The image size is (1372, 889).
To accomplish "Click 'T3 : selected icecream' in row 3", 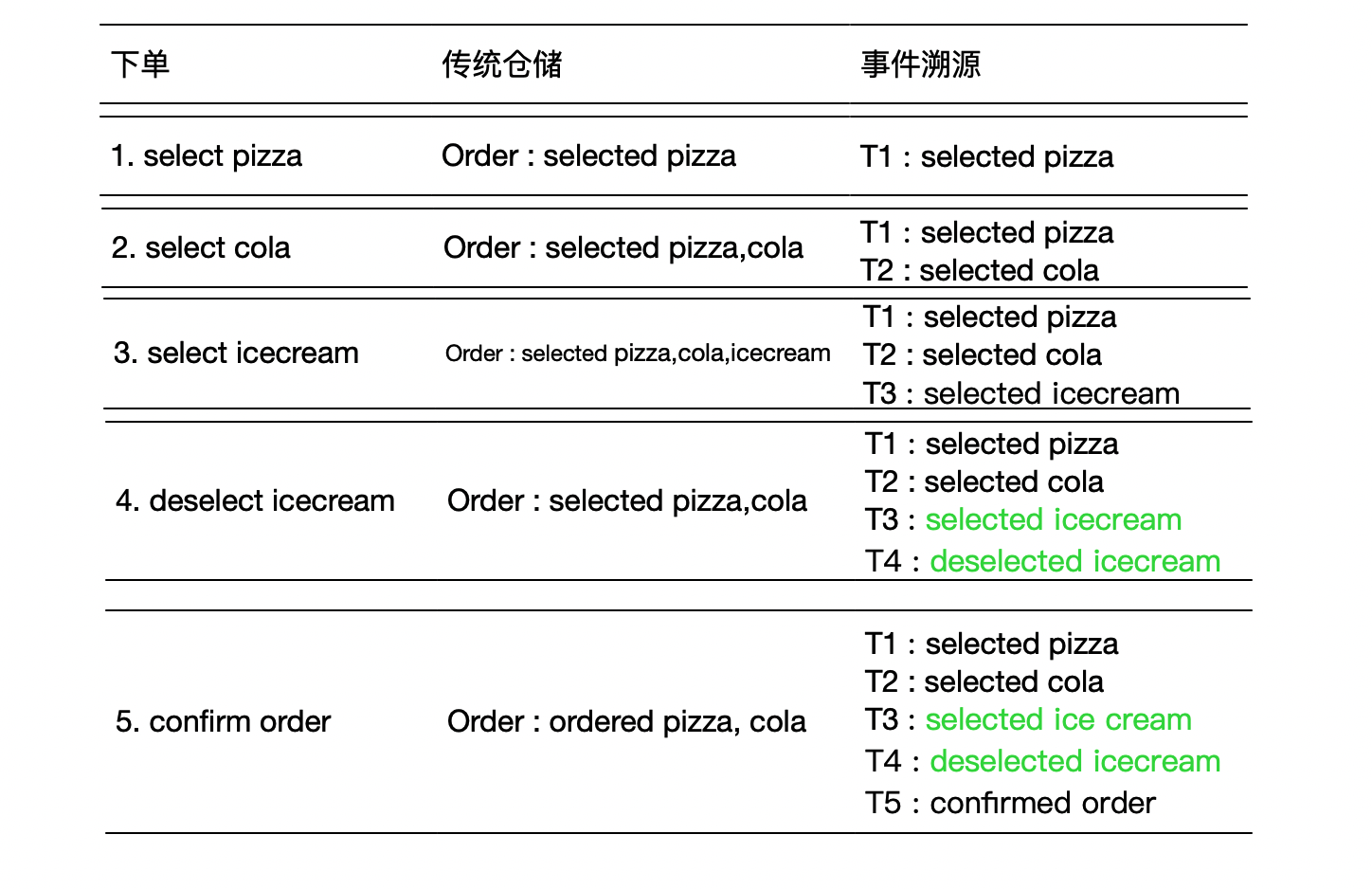I will (1021, 393).
